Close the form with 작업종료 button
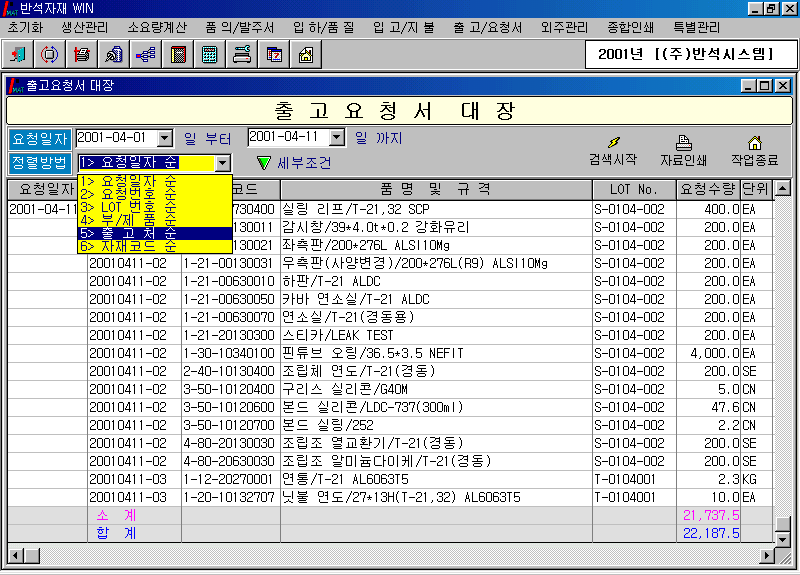800x575 pixels. coord(754,151)
